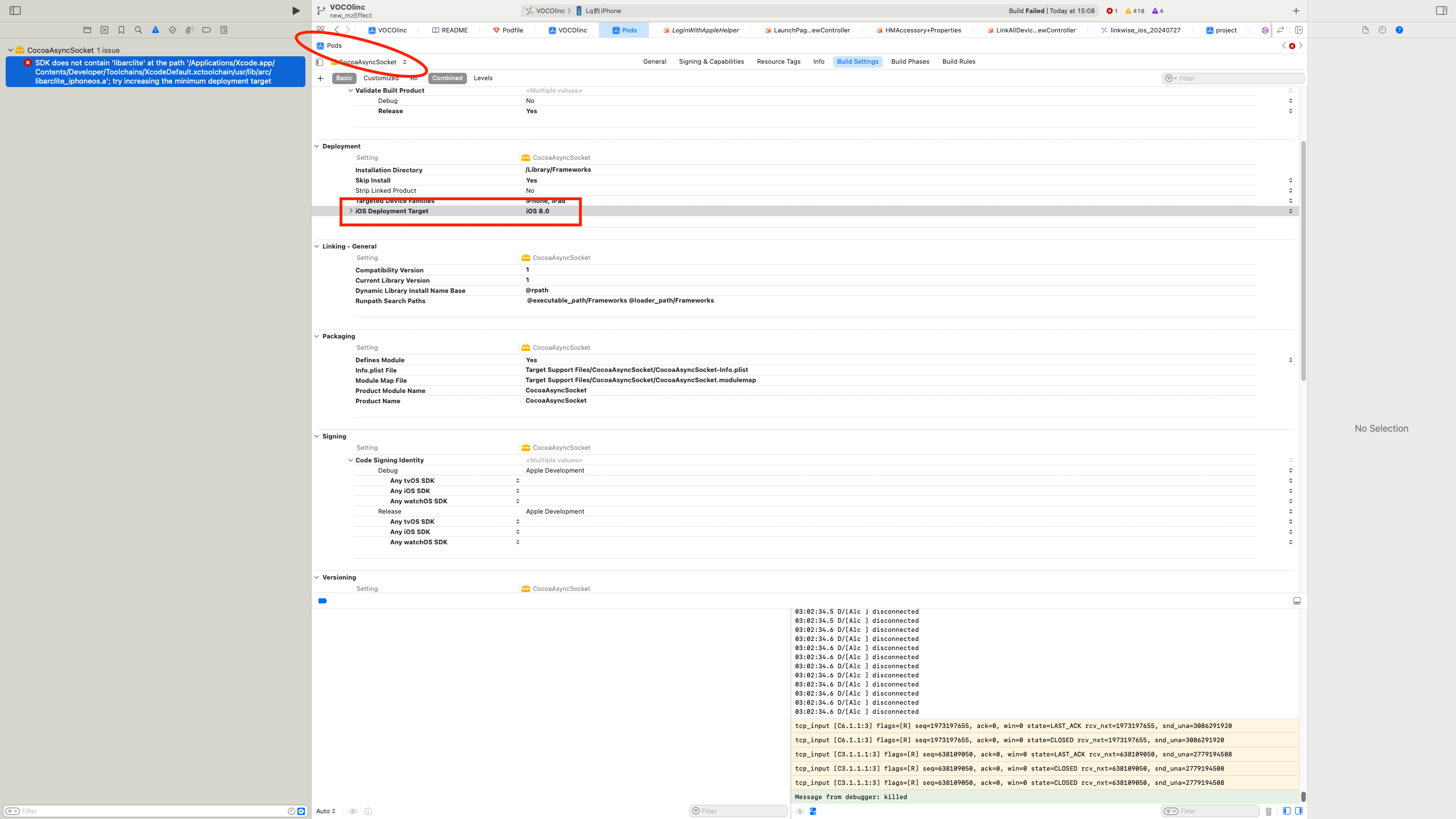The width and height of the screenshot is (1456, 819).
Task: Click the build settings Filter field
Action: coord(1233,78)
